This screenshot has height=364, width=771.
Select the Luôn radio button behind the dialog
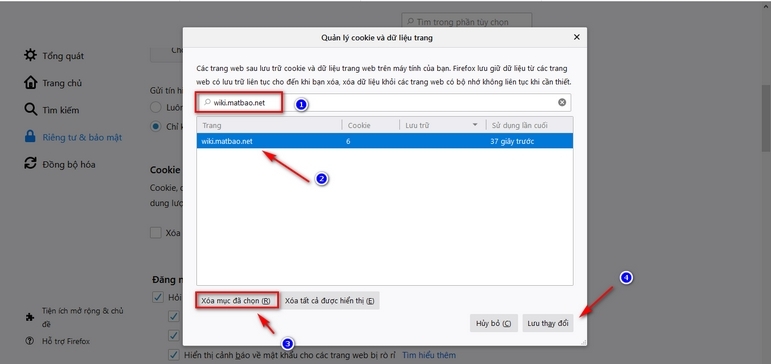(x=156, y=107)
